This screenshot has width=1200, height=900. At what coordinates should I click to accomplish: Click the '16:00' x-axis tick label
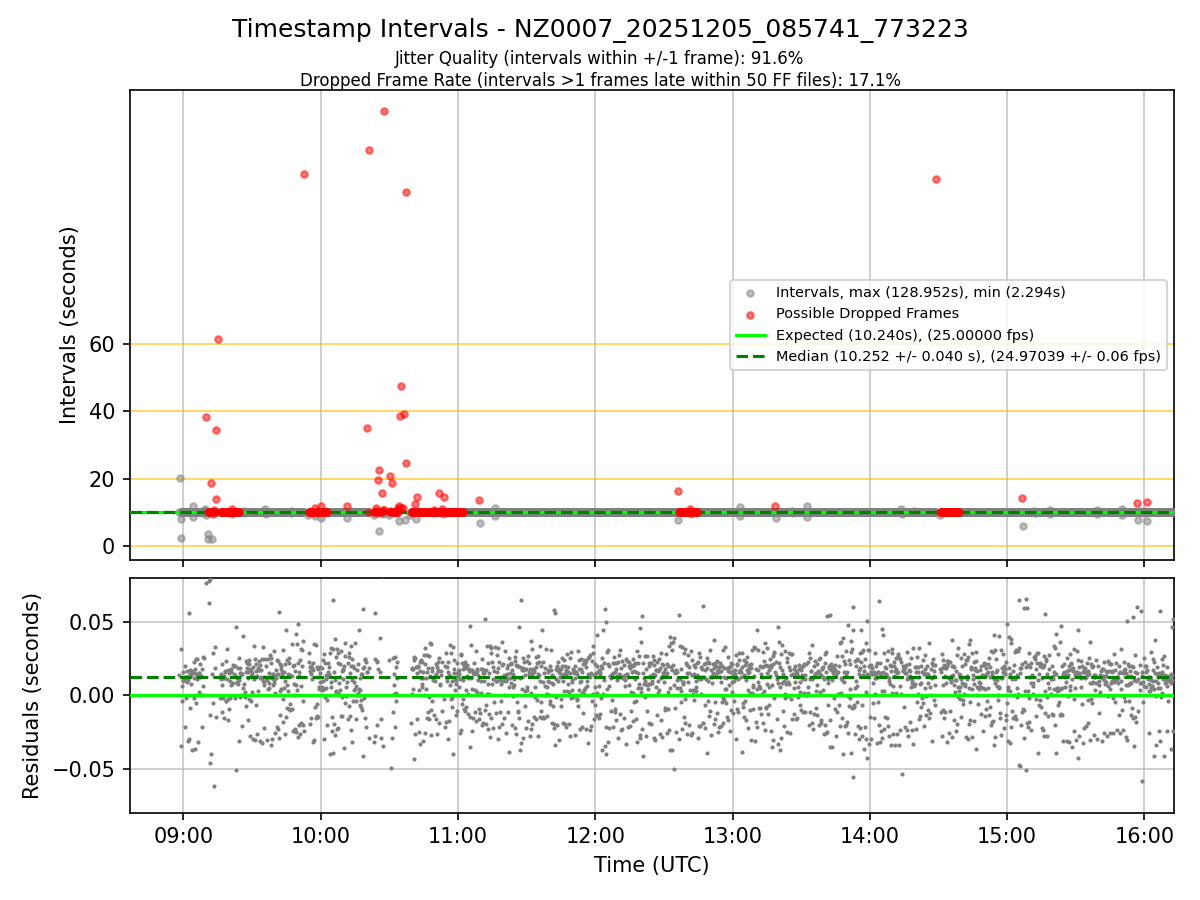point(1144,835)
